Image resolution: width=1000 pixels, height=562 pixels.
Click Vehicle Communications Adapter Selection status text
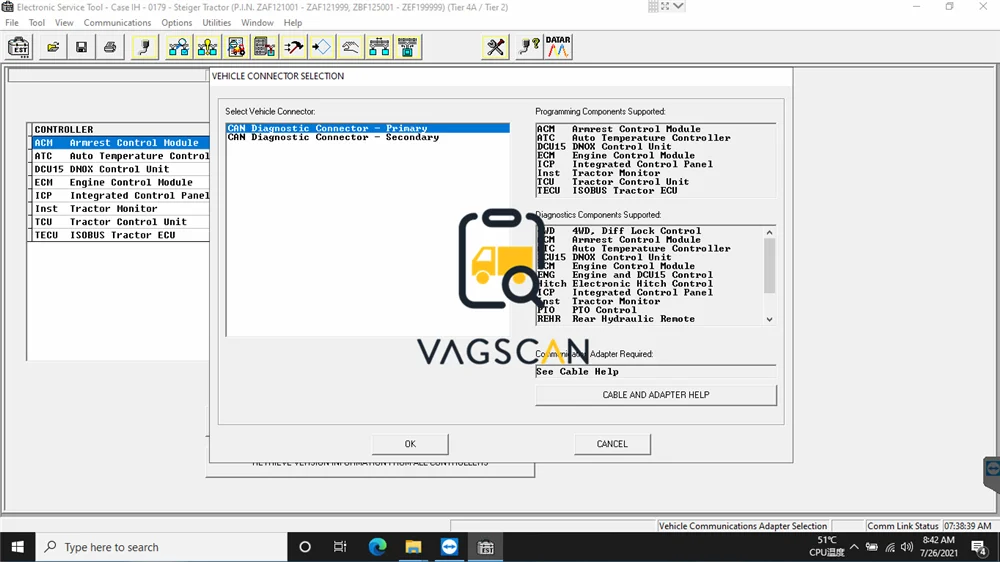pyautogui.click(x=742, y=526)
